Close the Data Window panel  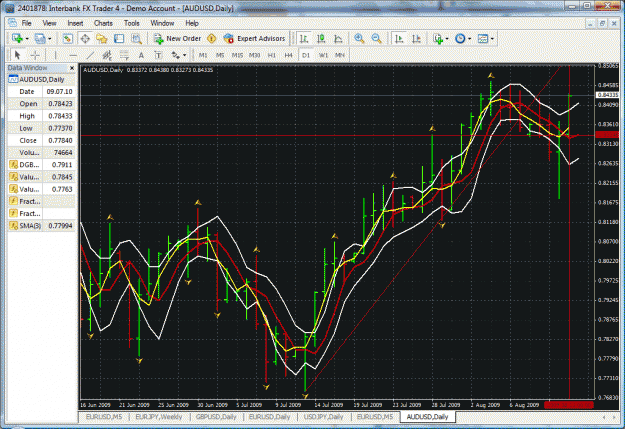pyautogui.click(x=72, y=68)
